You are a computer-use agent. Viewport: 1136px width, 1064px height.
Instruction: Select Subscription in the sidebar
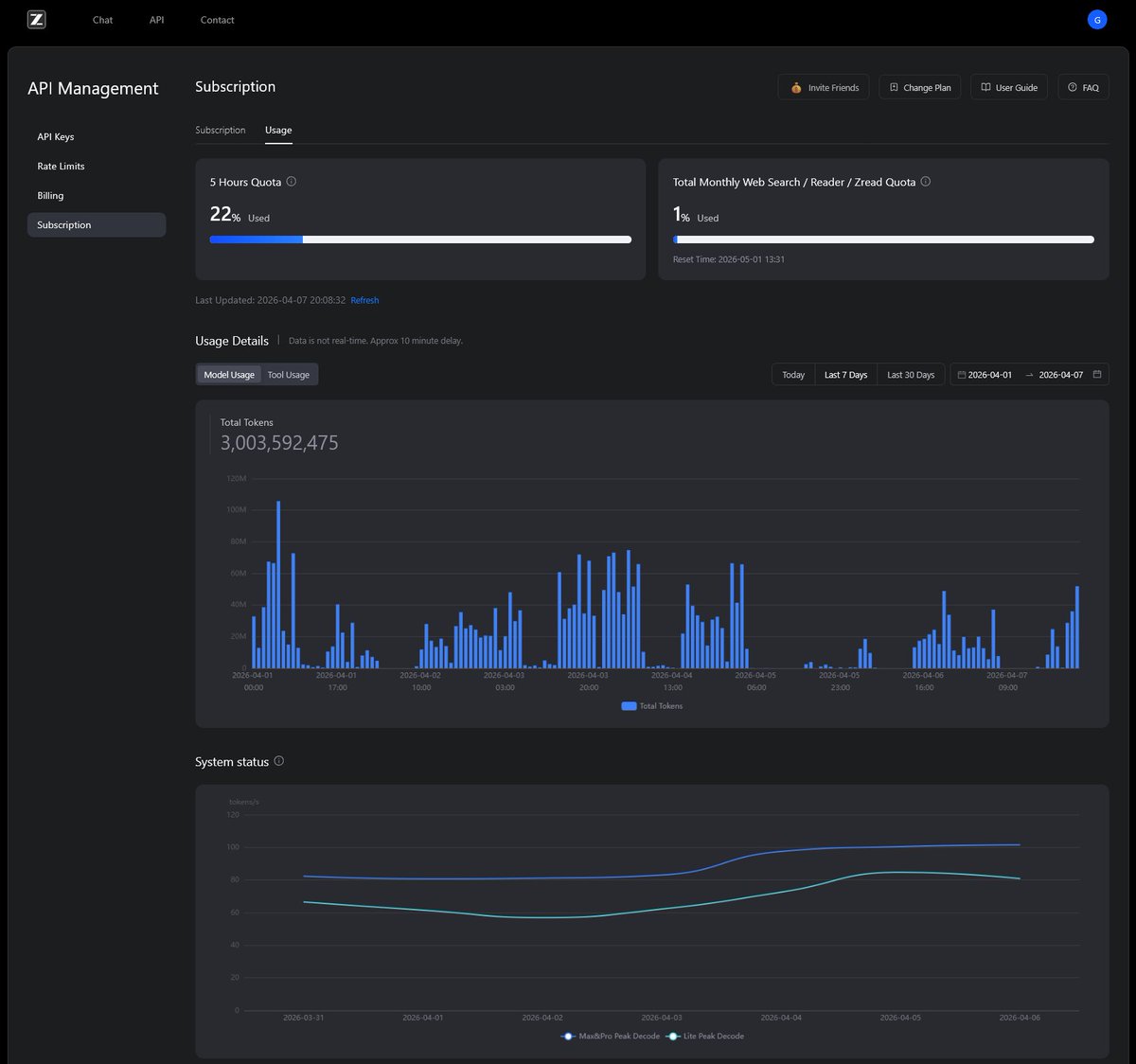coord(97,225)
